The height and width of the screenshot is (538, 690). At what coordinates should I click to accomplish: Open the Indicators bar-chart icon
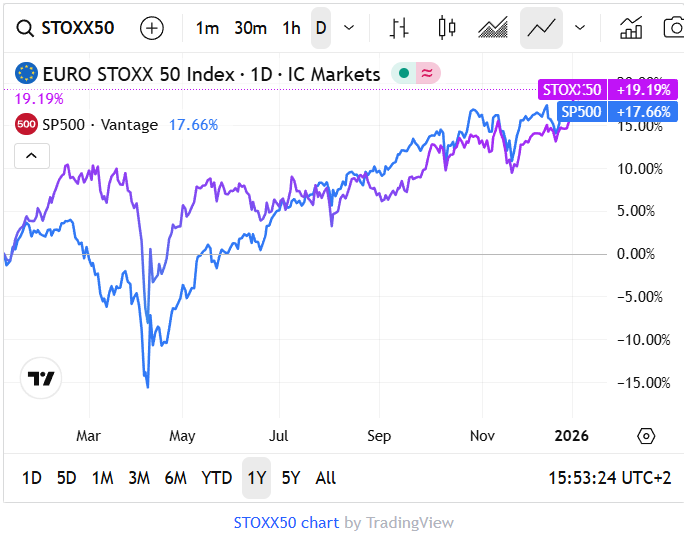point(631,28)
